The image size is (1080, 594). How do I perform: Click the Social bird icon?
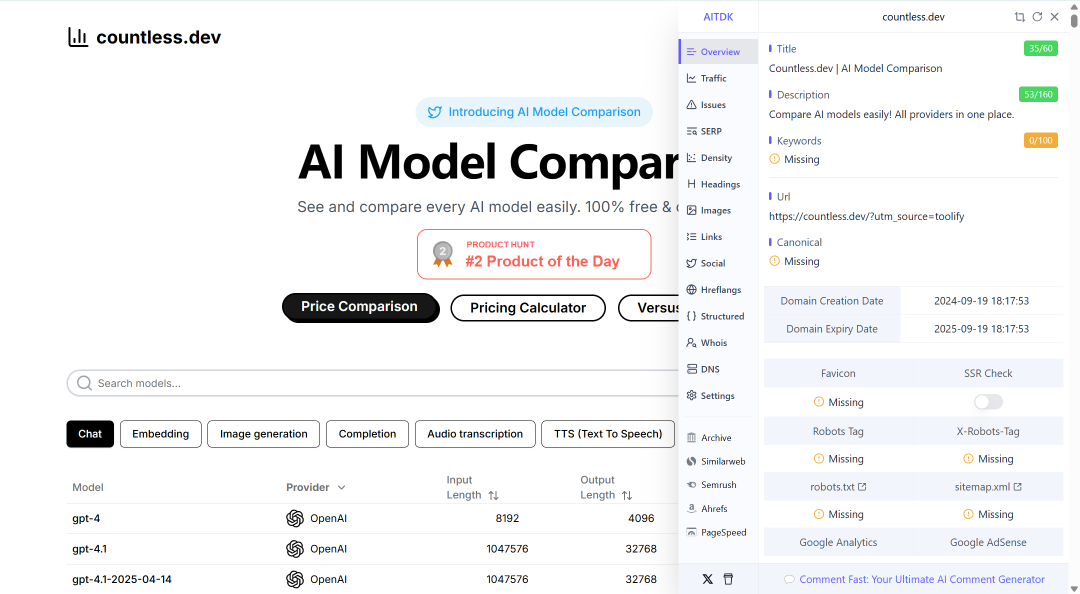click(x=692, y=263)
